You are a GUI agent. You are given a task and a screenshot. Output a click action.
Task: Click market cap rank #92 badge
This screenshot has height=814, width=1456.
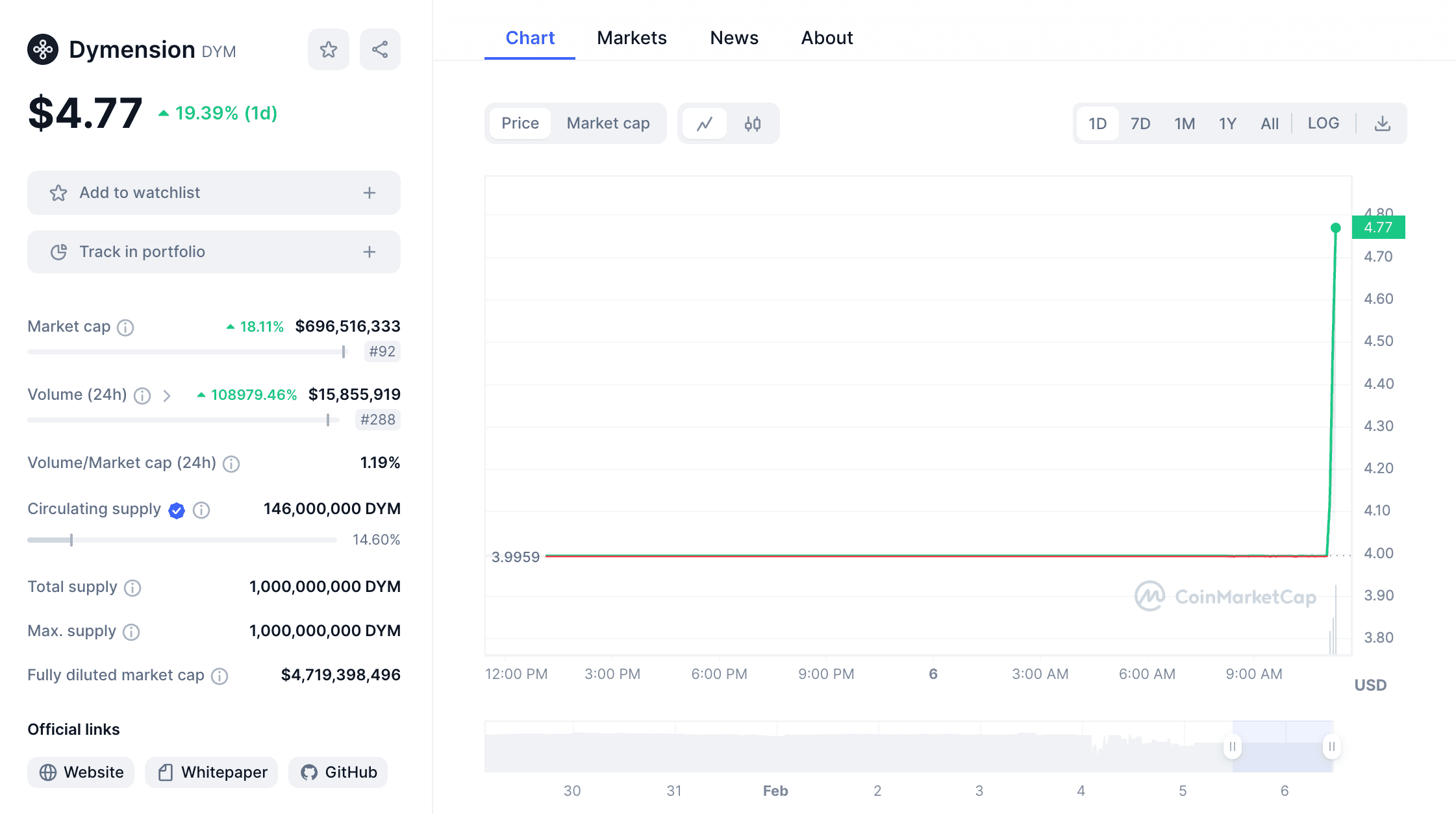pos(382,352)
